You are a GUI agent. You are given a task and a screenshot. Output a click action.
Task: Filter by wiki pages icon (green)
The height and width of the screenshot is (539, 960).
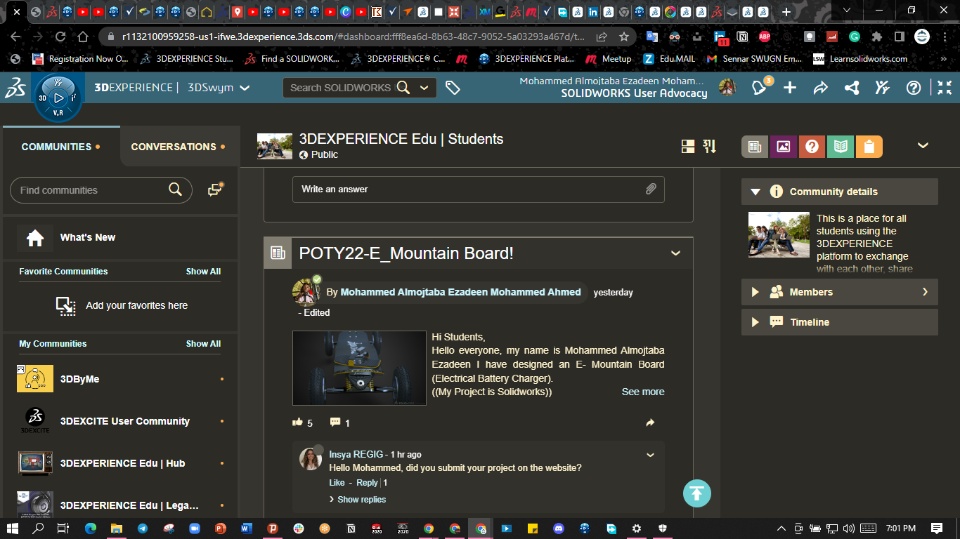(x=841, y=146)
